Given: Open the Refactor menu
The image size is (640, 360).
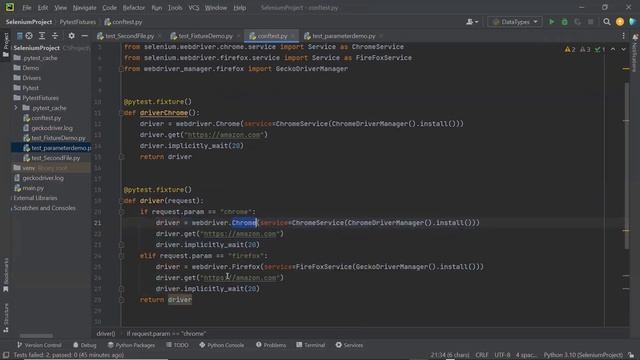Looking at the screenshot, I should [133, 8].
